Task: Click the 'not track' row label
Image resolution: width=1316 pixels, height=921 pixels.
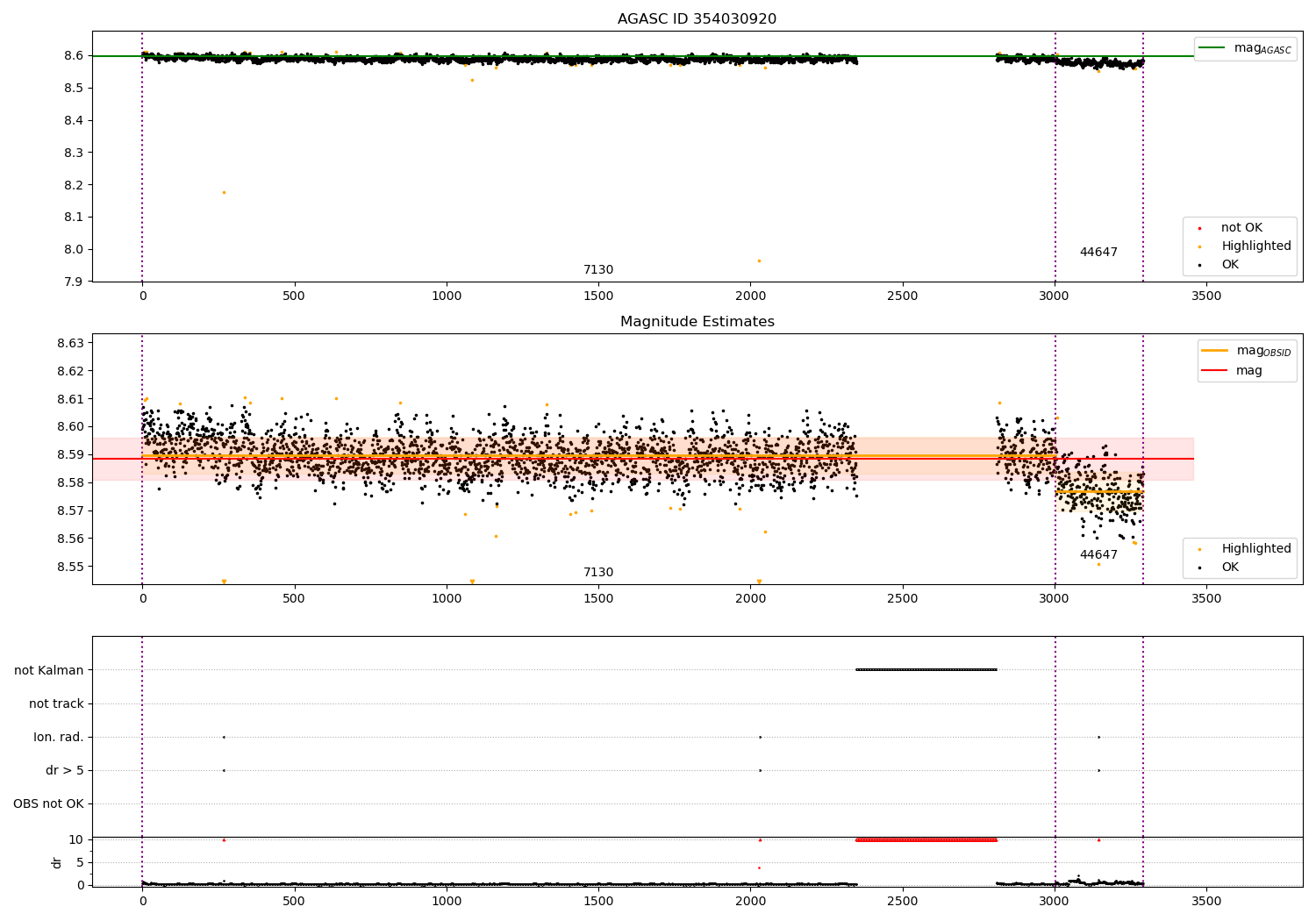Action: [56, 704]
